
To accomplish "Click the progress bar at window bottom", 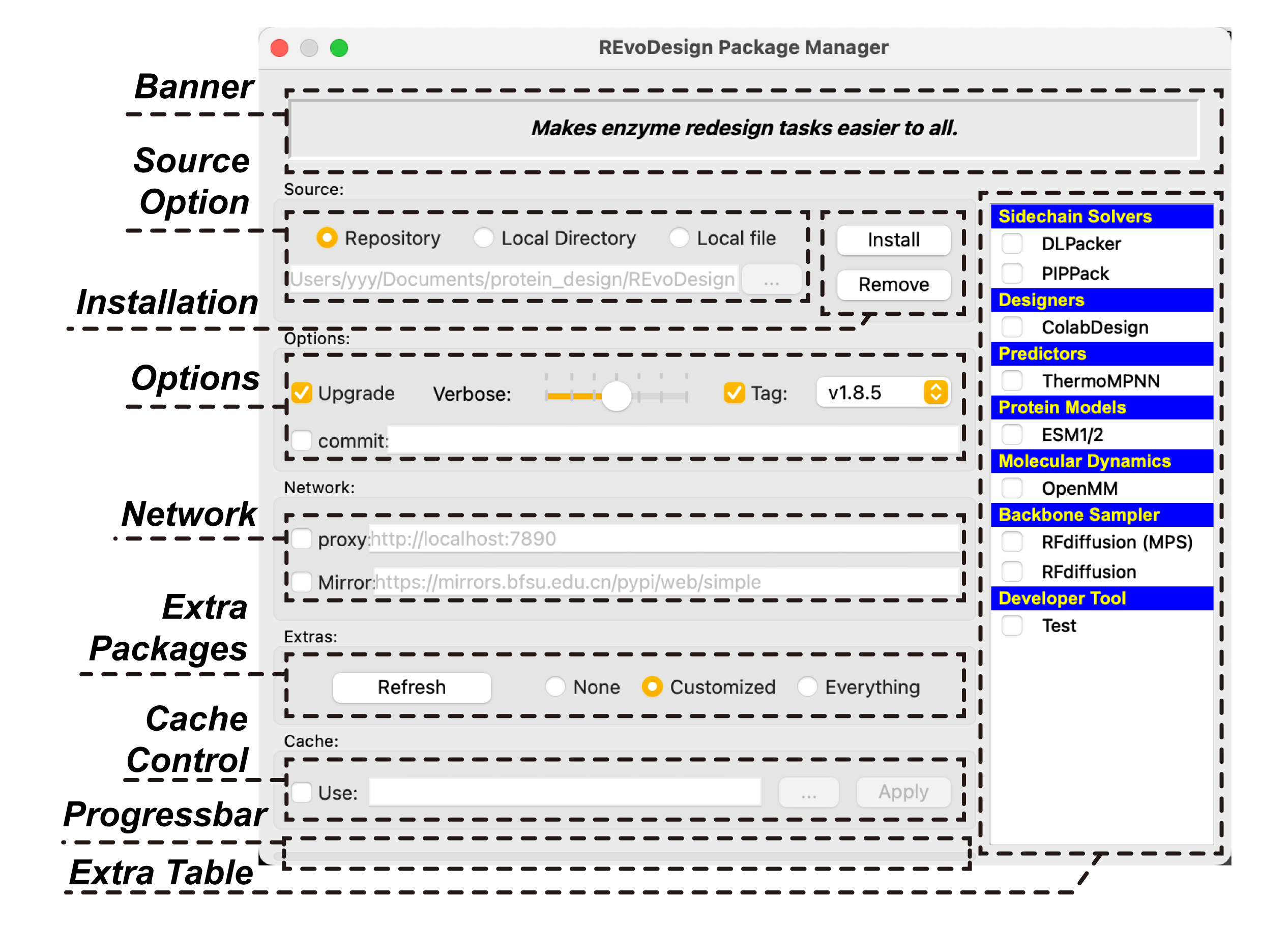I will click(x=625, y=856).
